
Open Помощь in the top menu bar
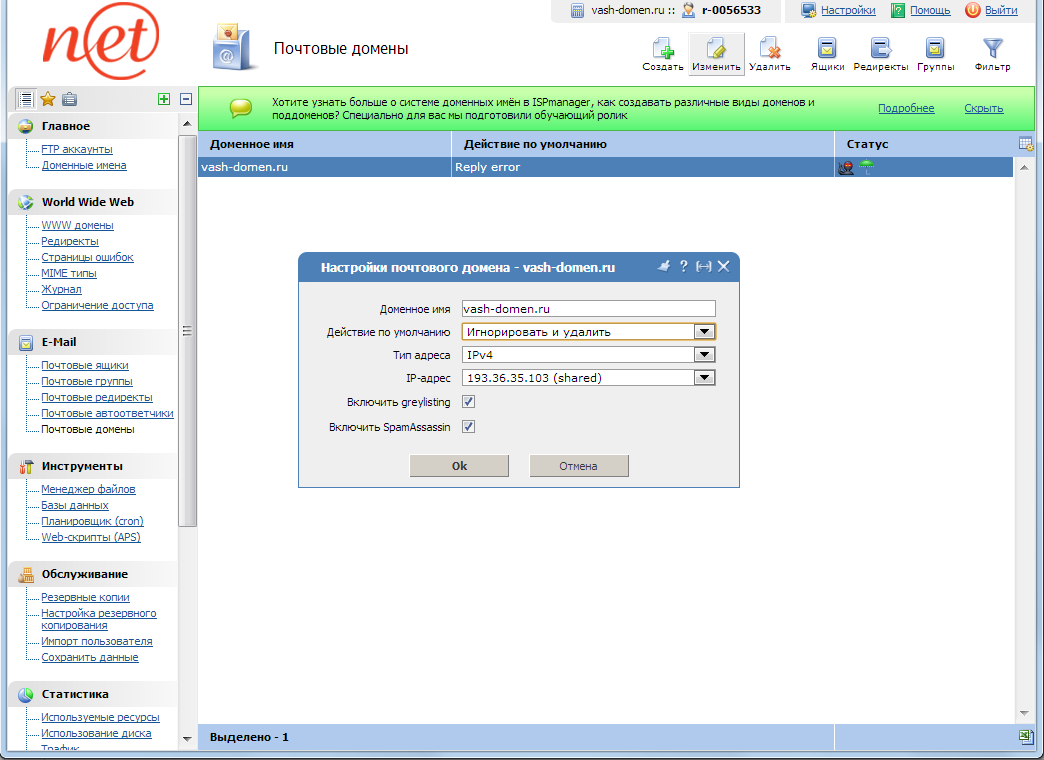pyautogui.click(x=927, y=11)
